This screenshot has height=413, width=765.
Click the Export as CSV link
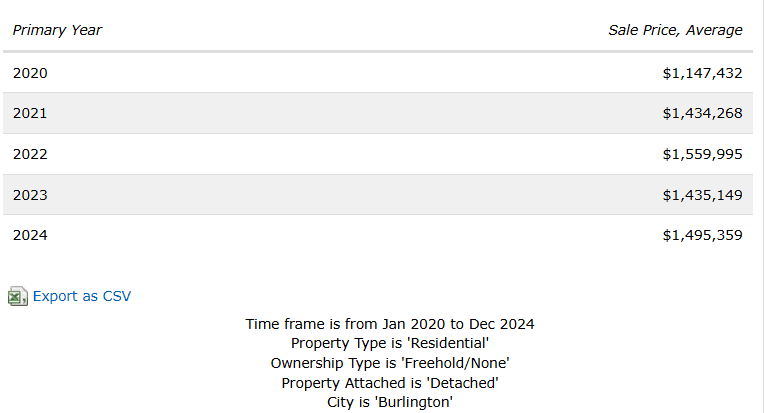point(82,296)
